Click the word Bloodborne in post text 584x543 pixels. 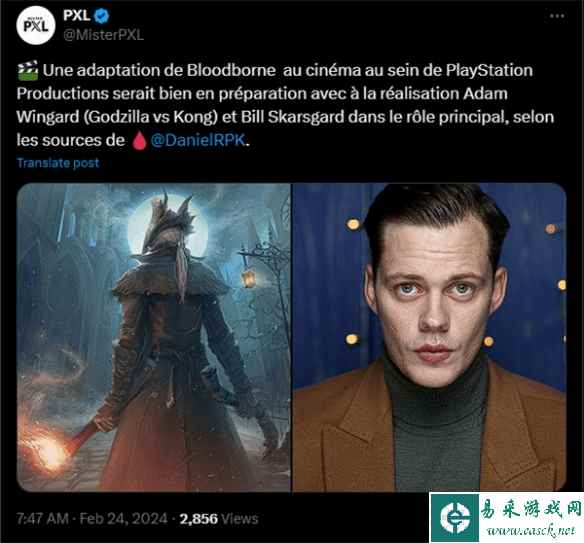(x=231, y=70)
